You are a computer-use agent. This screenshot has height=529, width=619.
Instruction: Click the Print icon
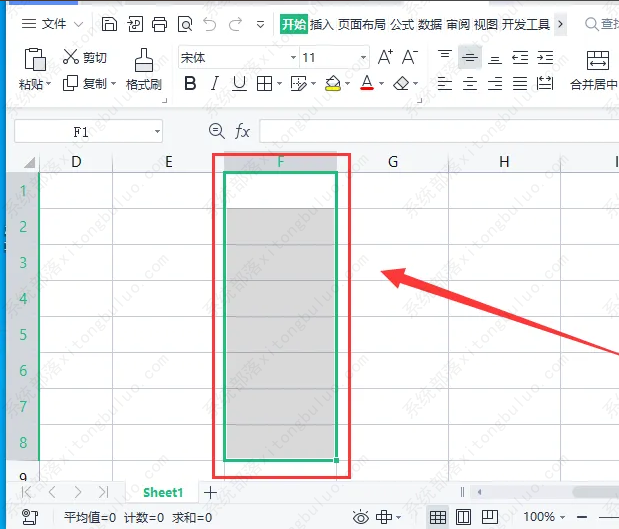point(159,24)
